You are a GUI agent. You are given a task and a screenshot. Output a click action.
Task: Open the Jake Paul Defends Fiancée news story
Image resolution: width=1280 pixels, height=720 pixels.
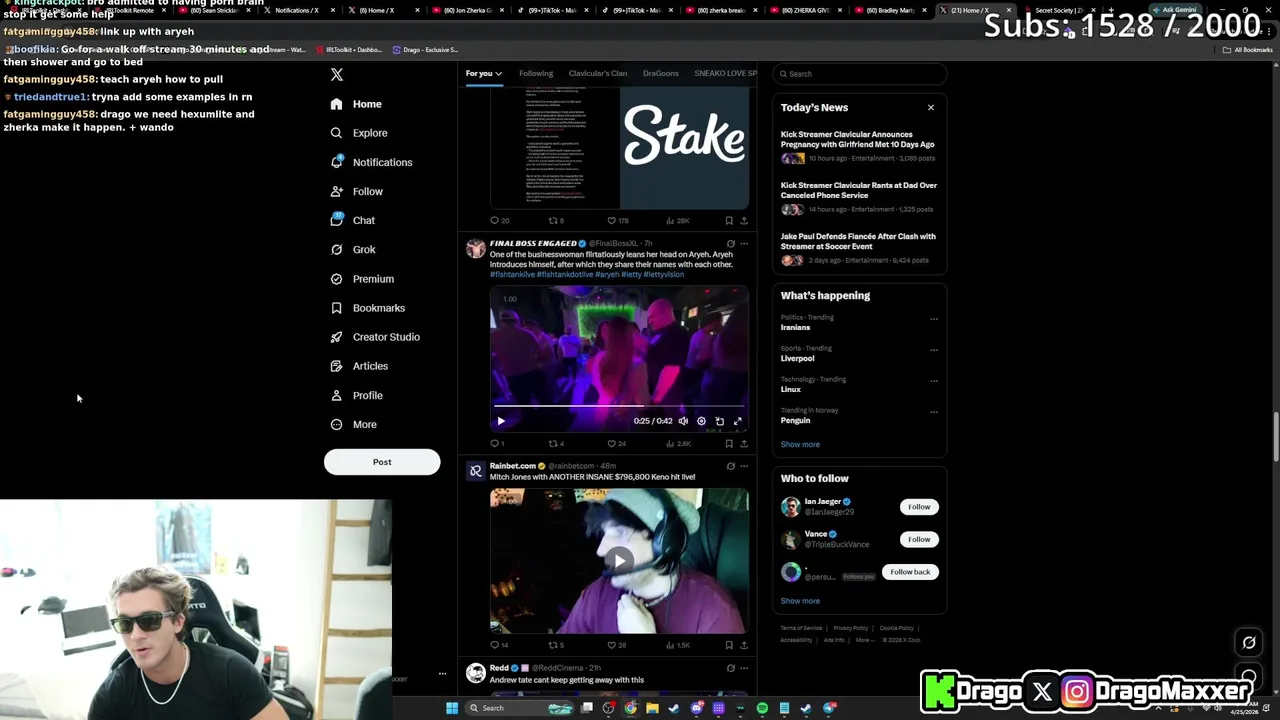[x=858, y=248]
